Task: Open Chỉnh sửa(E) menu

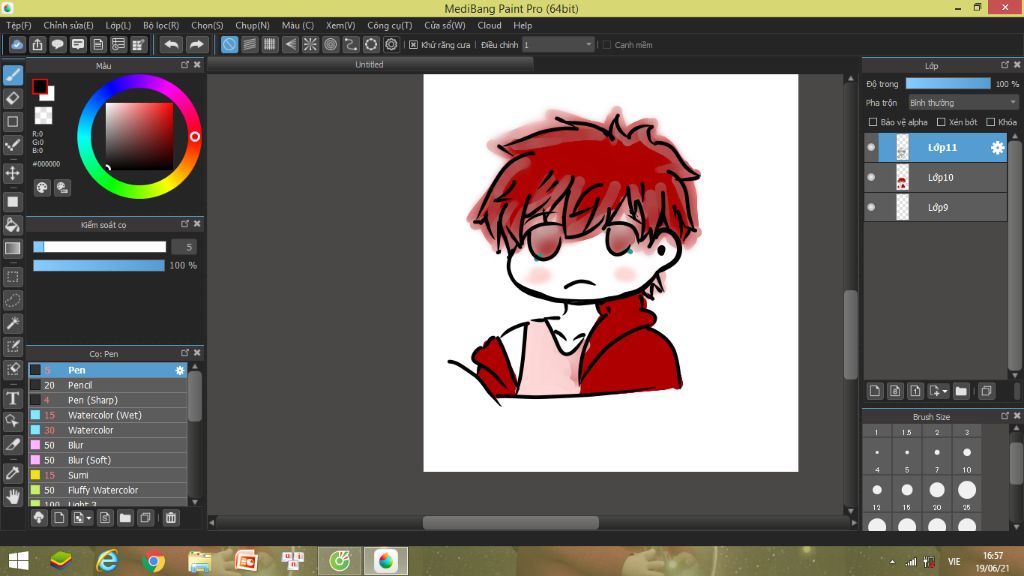Action: pos(68,25)
